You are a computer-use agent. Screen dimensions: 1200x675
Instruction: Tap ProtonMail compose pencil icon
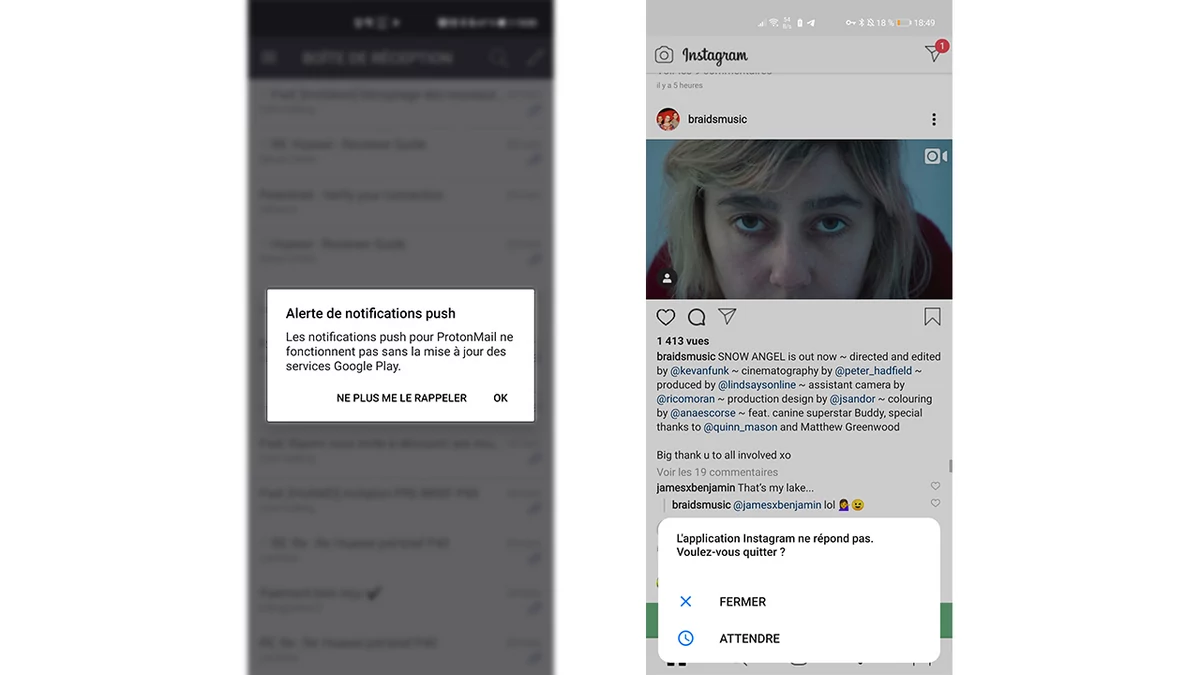[535, 58]
